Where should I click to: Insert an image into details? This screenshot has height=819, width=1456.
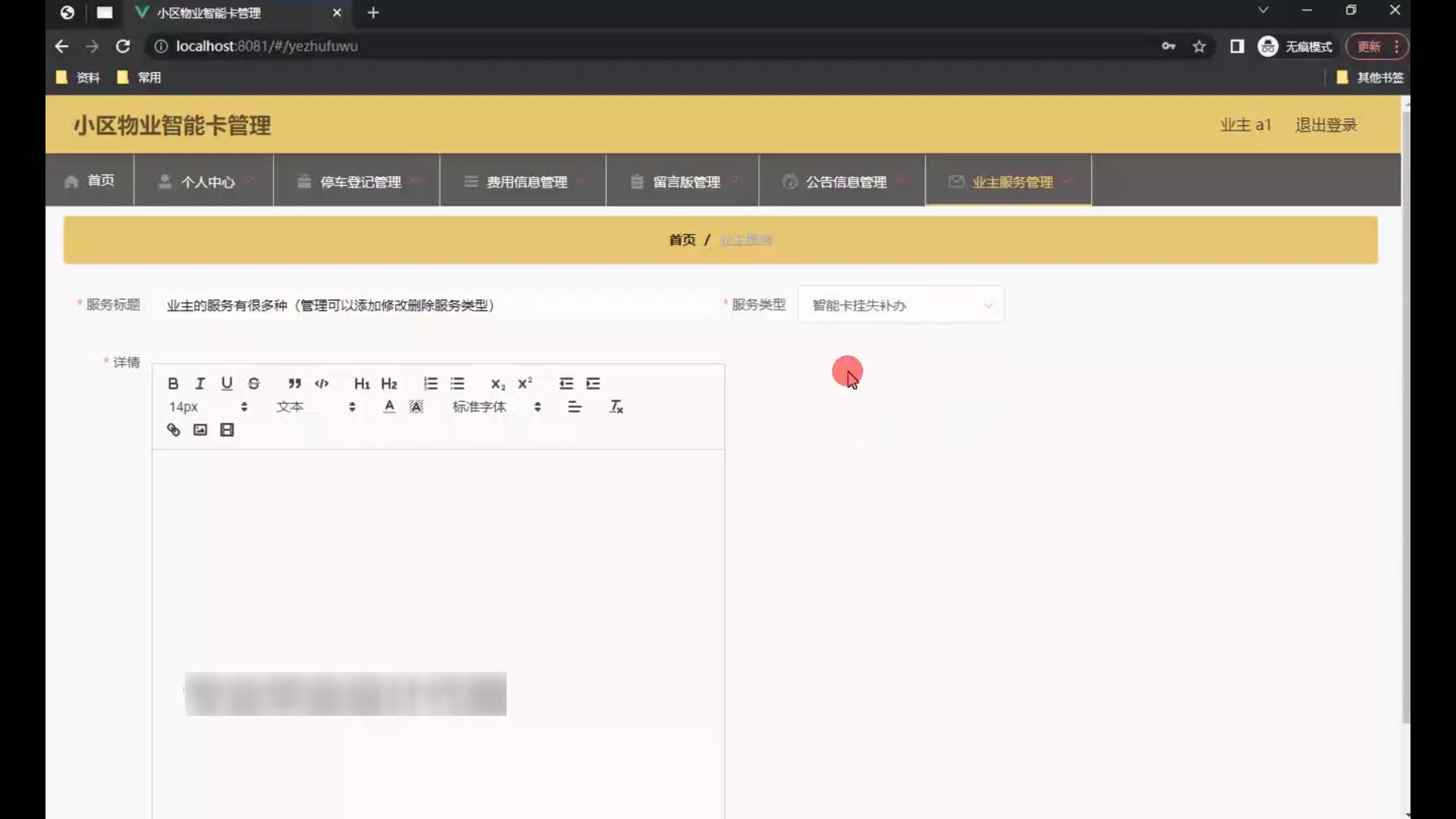200,430
